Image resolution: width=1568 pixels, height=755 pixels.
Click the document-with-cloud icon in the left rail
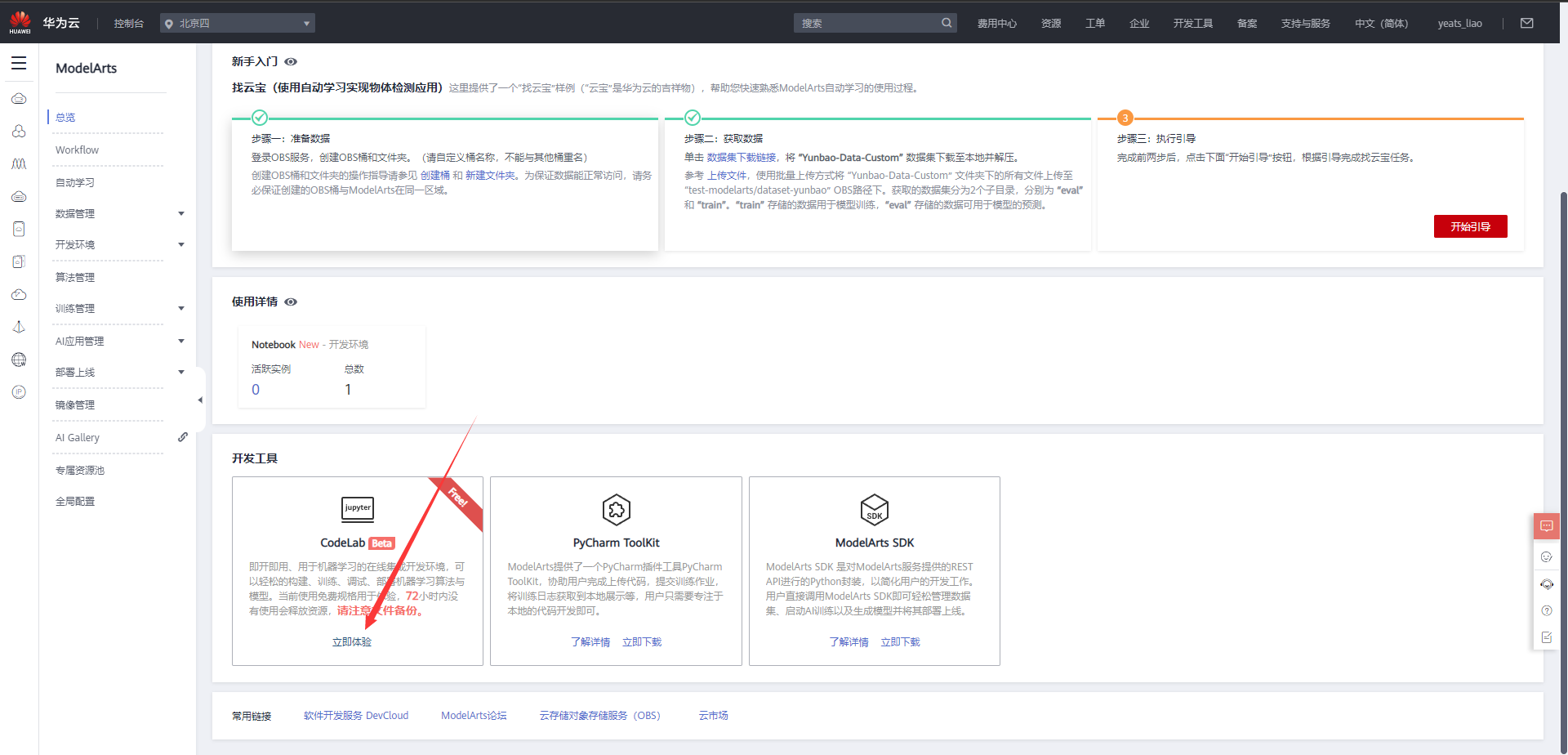click(x=19, y=261)
